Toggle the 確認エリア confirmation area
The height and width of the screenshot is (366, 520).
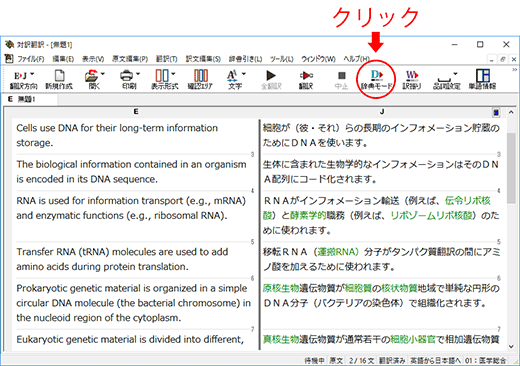coord(200,79)
